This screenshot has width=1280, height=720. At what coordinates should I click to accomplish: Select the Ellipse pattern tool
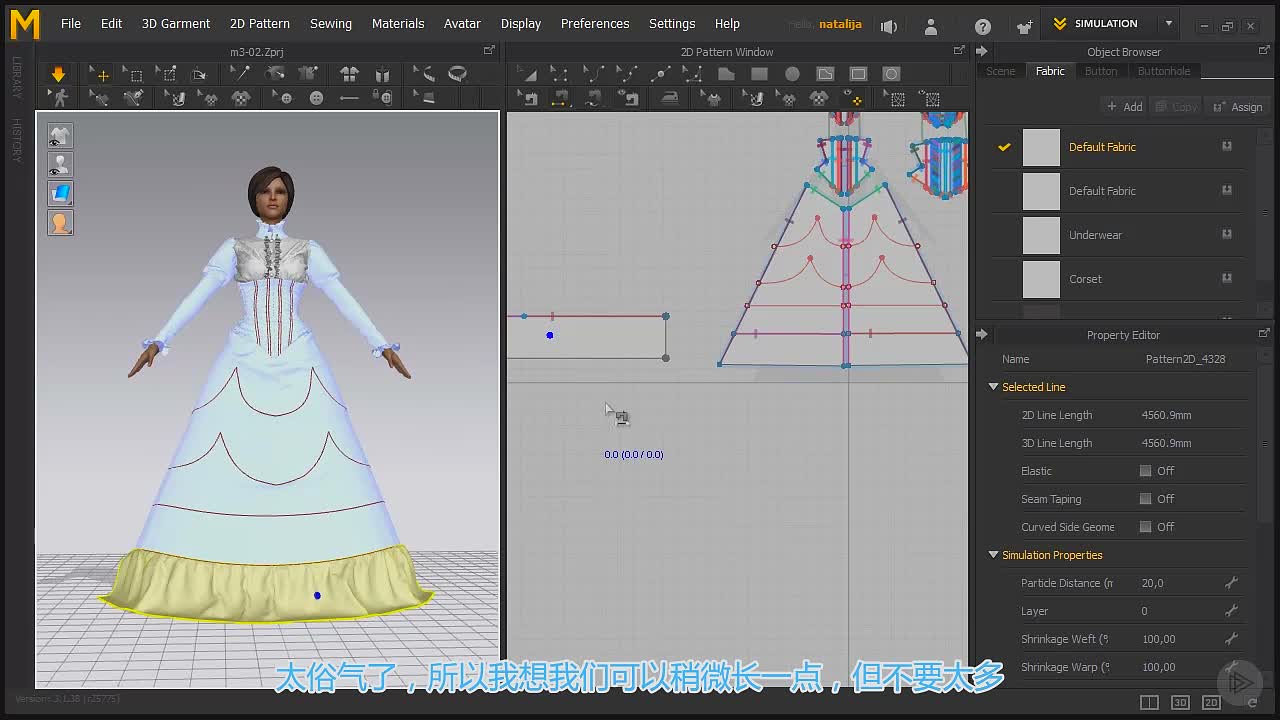point(792,74)
